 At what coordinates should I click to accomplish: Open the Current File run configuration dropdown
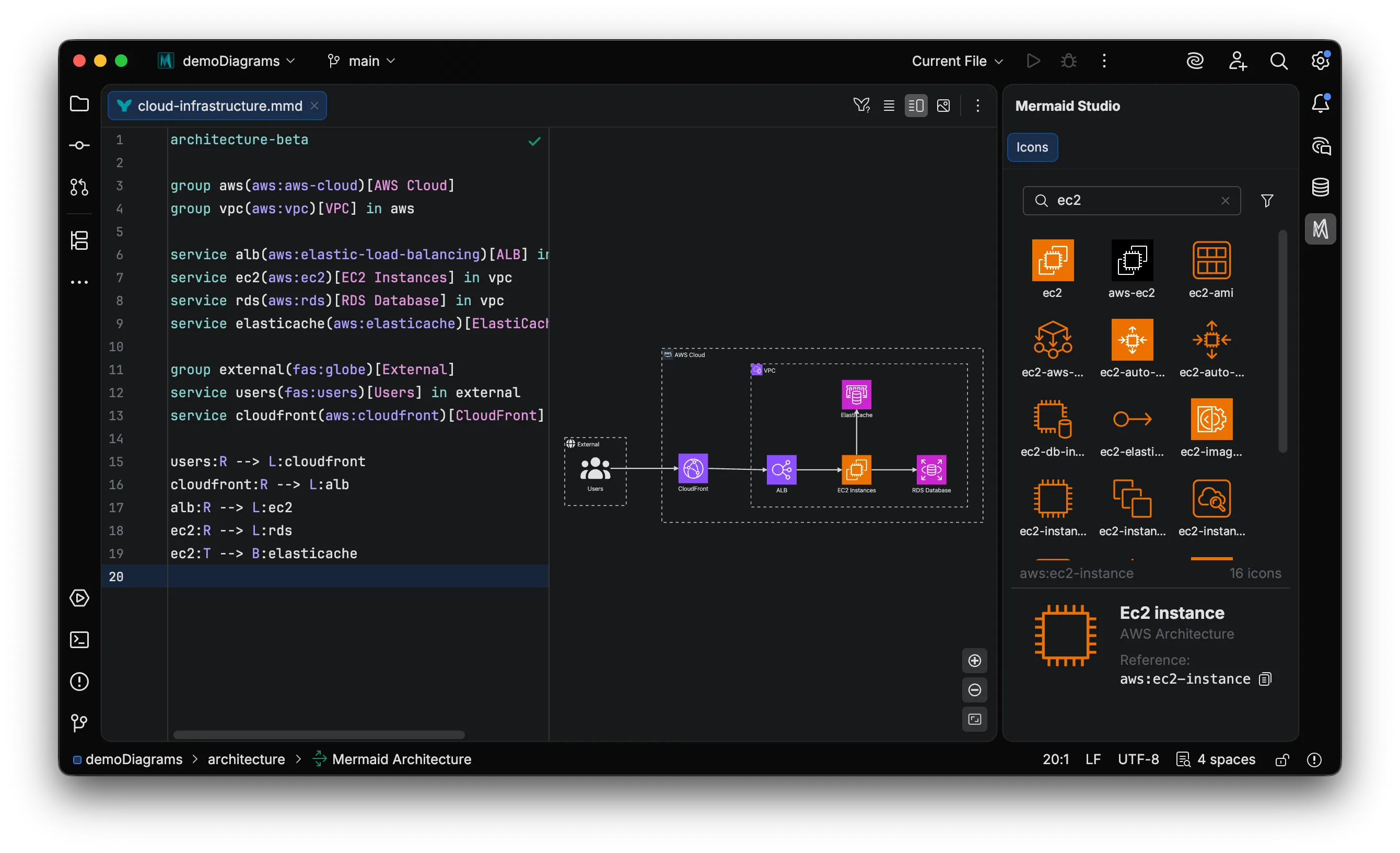(x=957, y=61)
